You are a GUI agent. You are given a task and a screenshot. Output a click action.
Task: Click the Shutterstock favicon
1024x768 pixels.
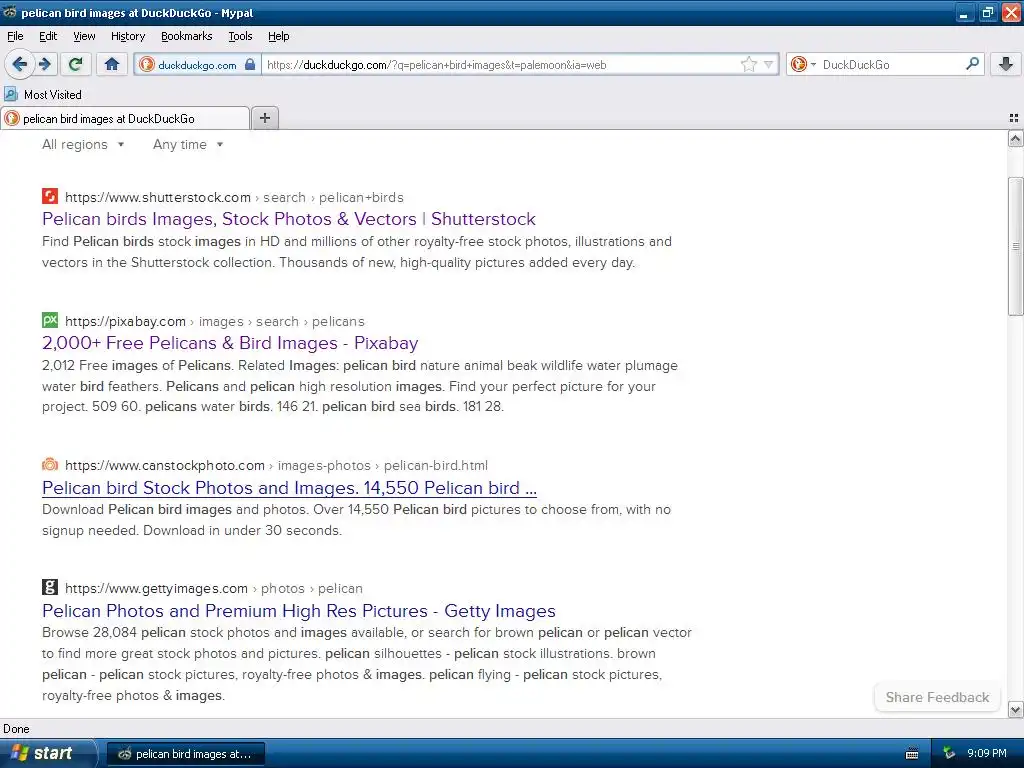50,197
